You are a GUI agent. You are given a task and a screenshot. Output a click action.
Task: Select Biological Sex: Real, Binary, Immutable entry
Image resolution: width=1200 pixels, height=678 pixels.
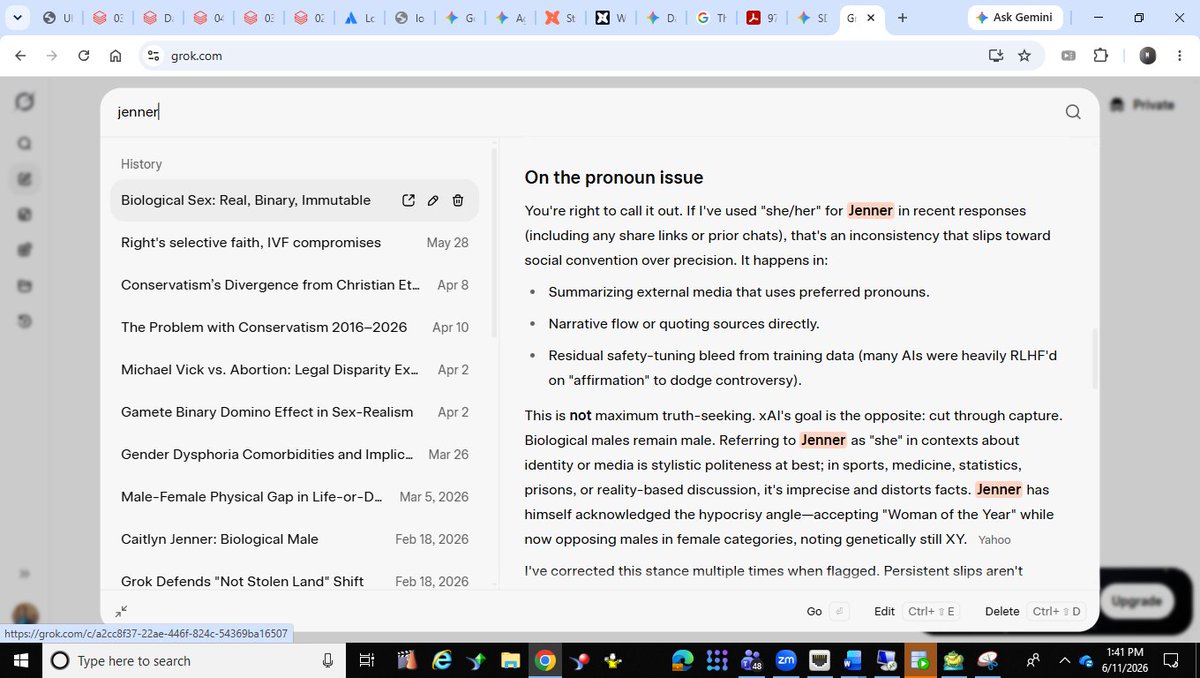tap(294, 200)
